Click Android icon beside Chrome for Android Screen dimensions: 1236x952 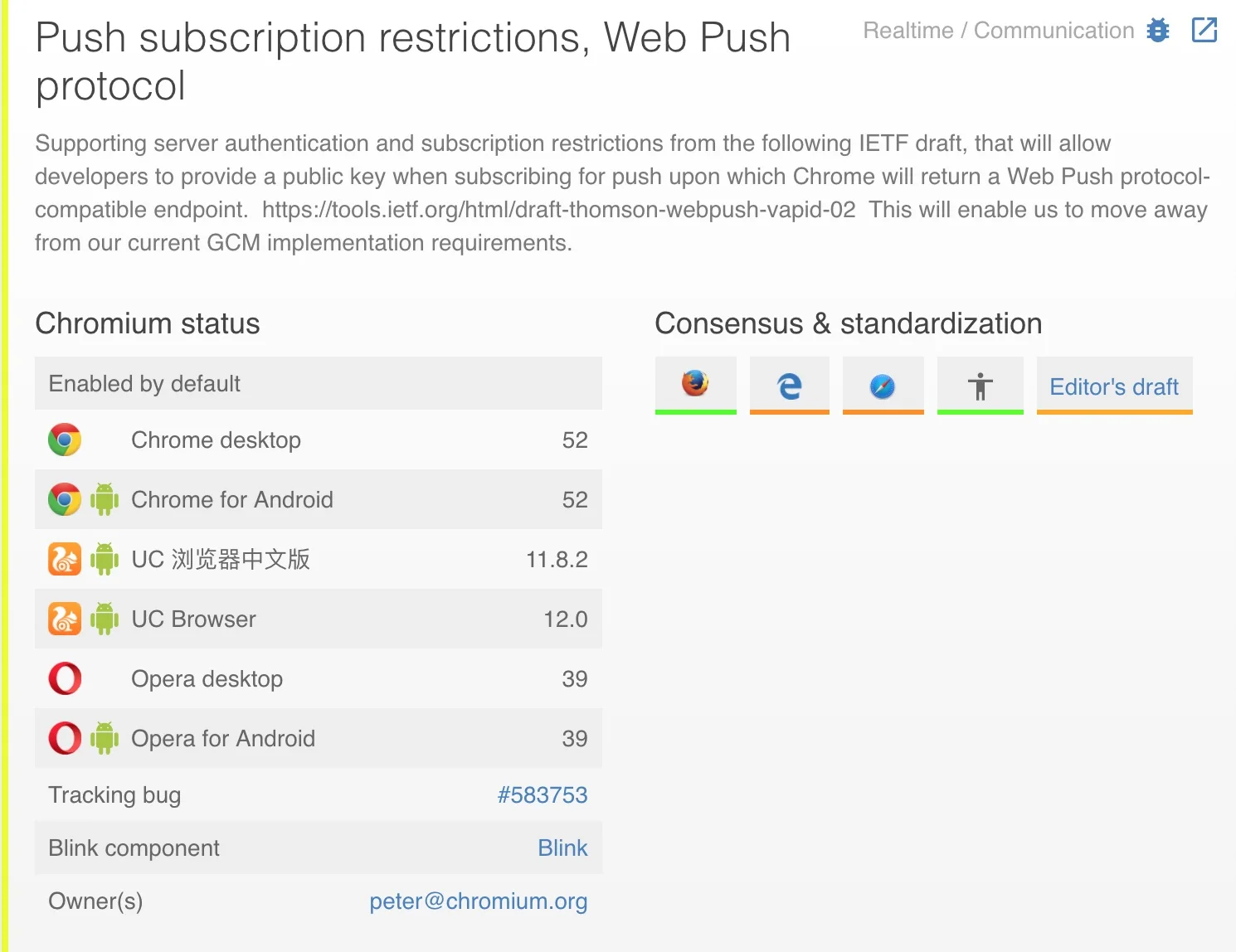pyautogui.click(x=105, y=499)
